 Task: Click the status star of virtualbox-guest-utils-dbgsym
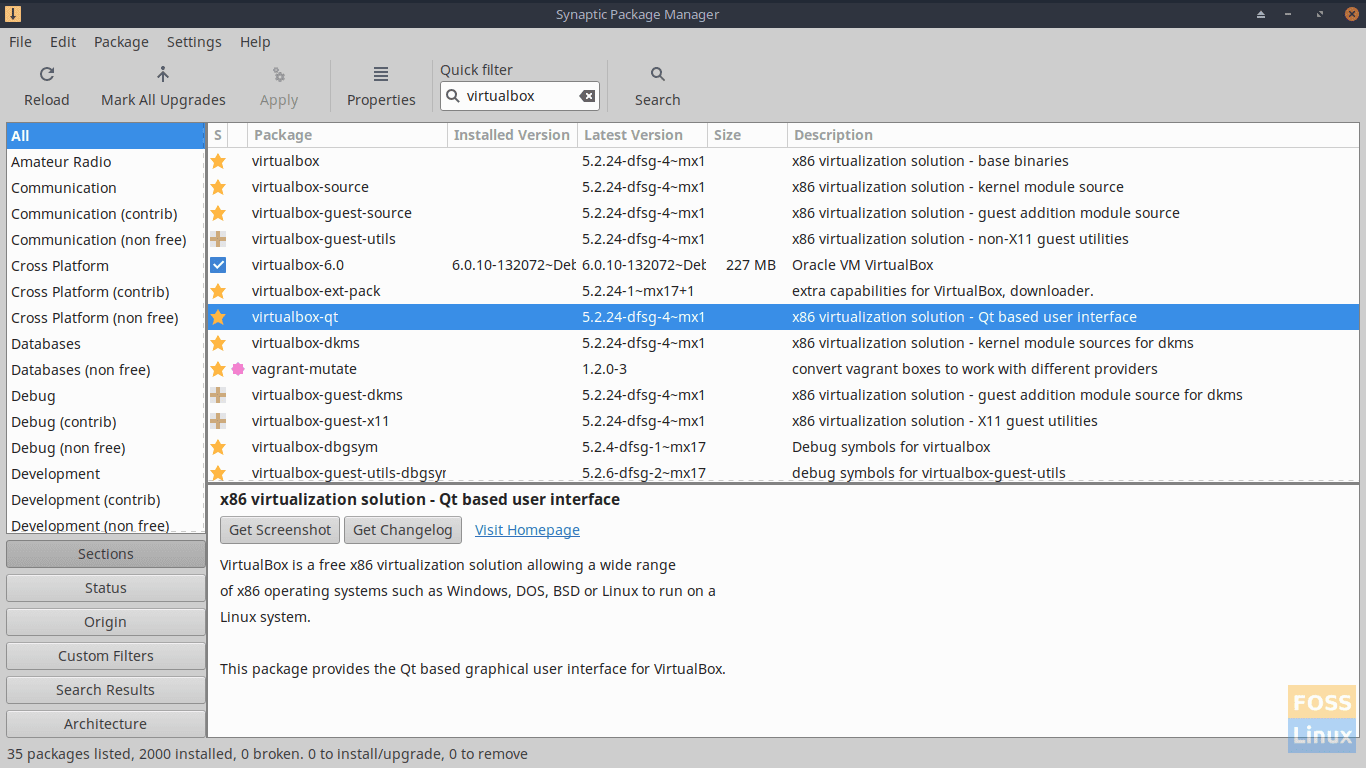[x=218, y=472]
